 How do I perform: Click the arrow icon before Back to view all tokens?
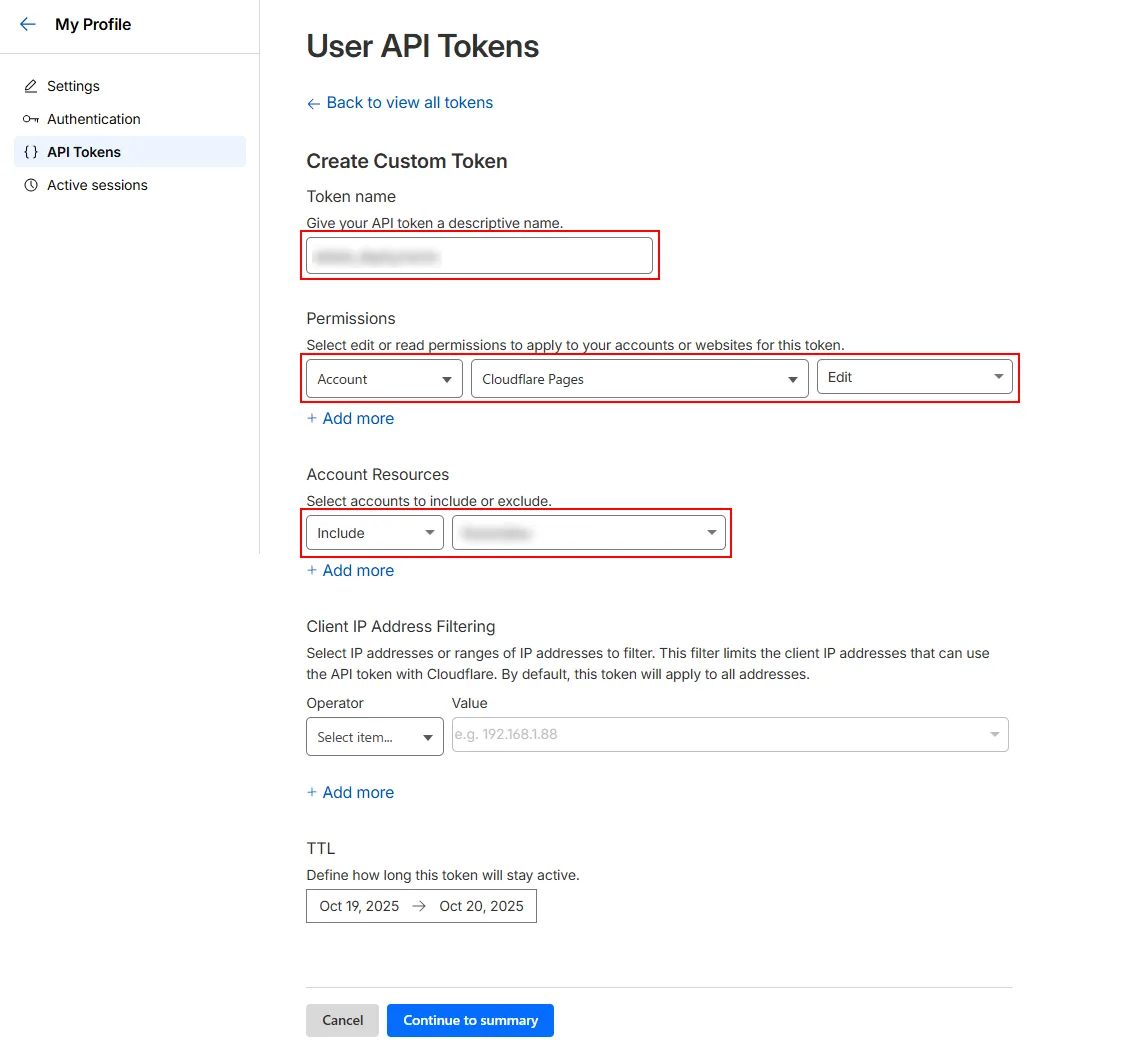[x=313, y=103]
